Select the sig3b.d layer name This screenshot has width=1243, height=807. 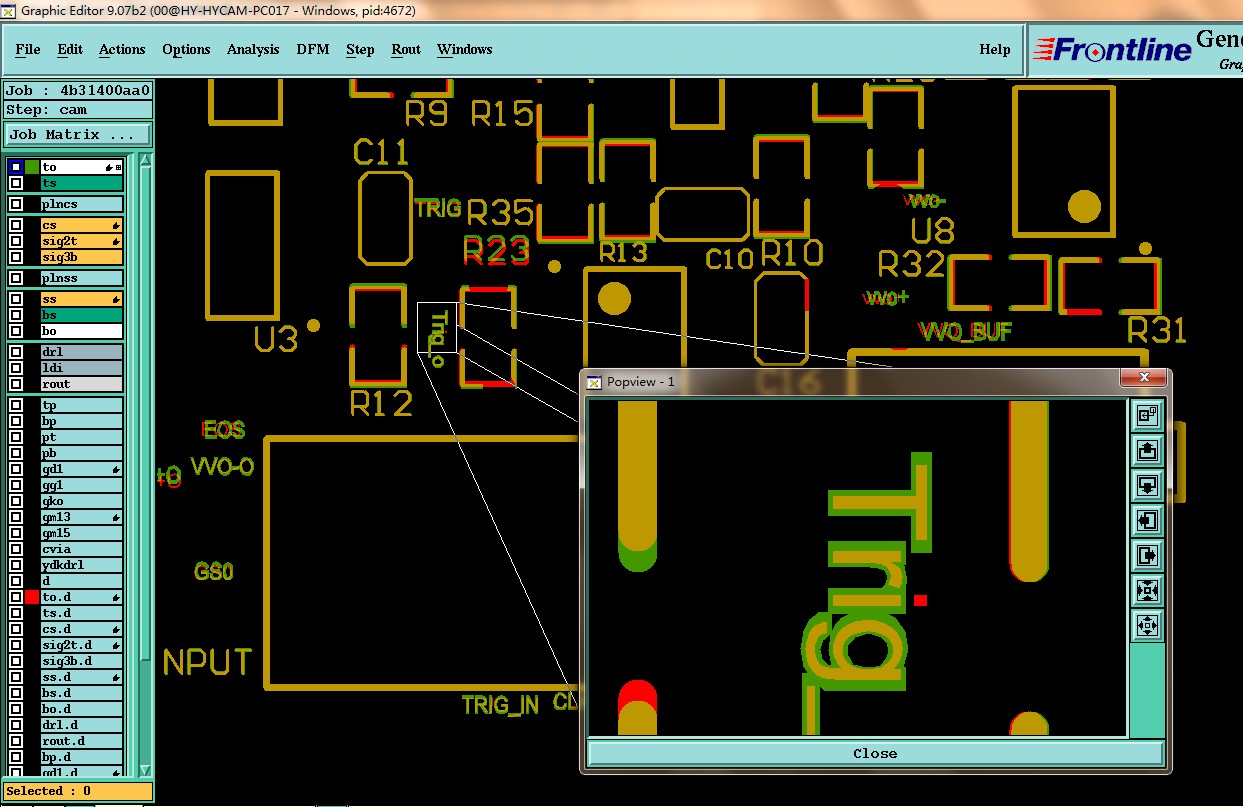tap(82, 661)
